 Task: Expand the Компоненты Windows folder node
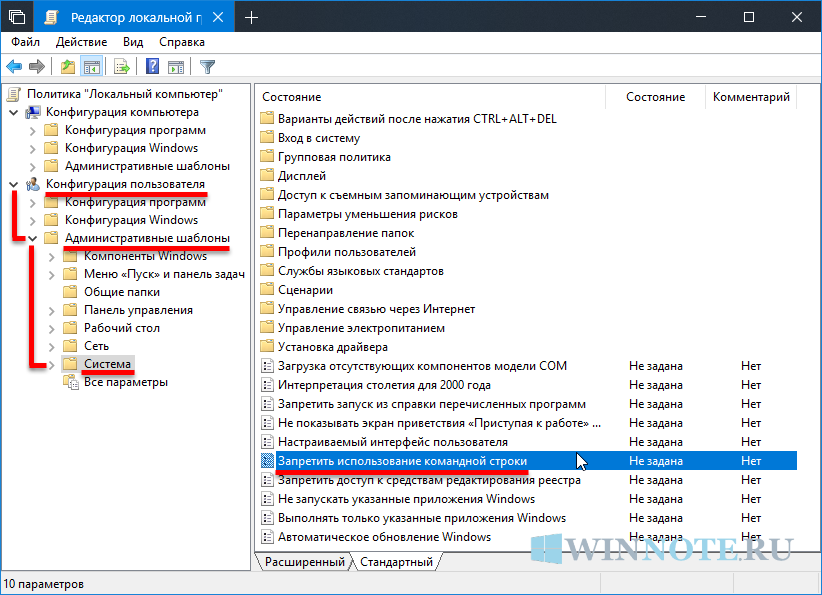(52, 256)
